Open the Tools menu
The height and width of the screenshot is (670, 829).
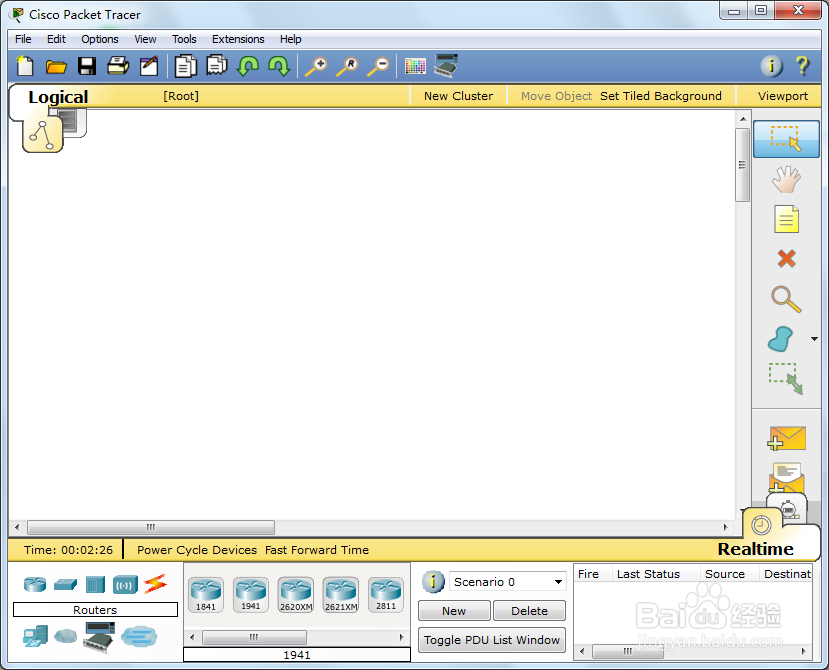pyautogui.click(x=184, y=39)
